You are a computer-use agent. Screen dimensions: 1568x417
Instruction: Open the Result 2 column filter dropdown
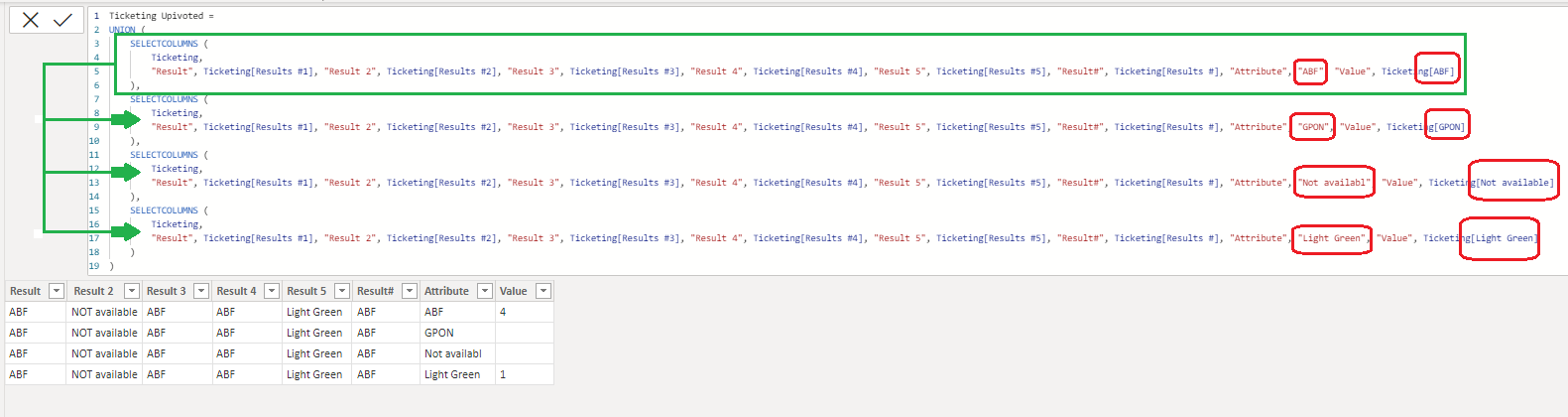click(x=132, y=291)
